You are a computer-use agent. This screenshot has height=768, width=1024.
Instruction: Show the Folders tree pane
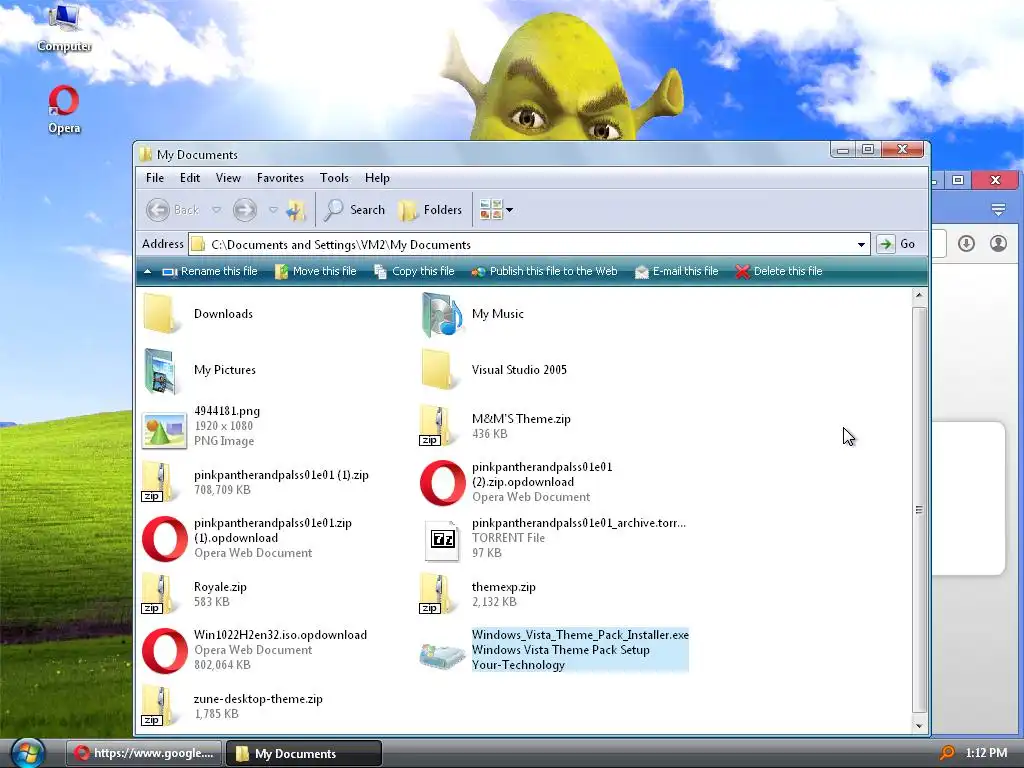[430, 210]
